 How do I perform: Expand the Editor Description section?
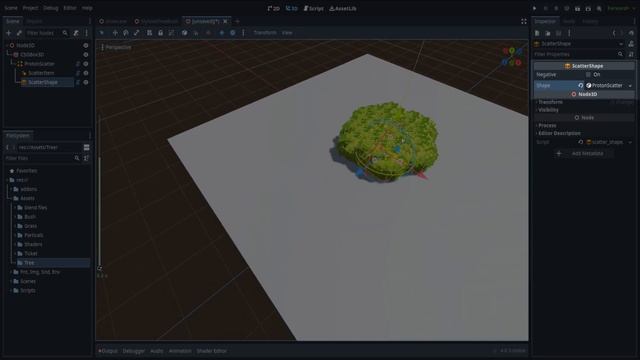558,133
